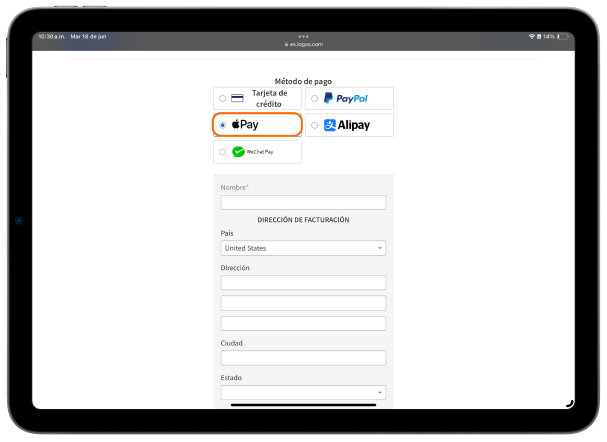607x442 pixels.
Task: Select the WeChat Pay radio button
Action: 222,152
